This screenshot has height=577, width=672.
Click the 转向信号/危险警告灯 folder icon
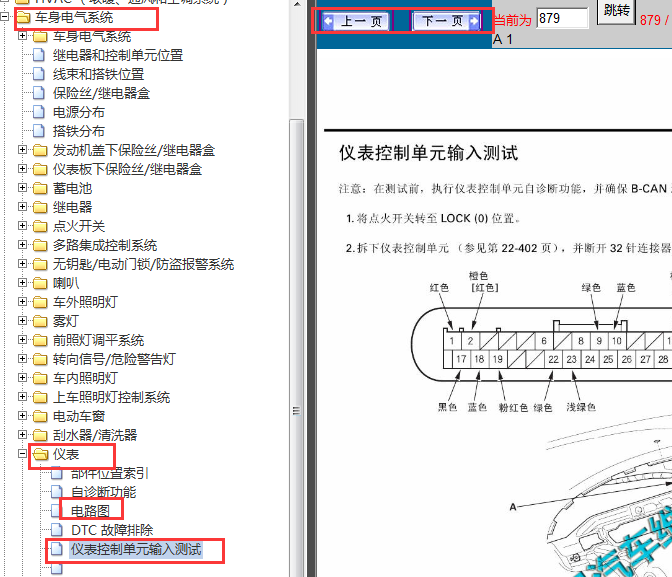click(x=40, y=359)
